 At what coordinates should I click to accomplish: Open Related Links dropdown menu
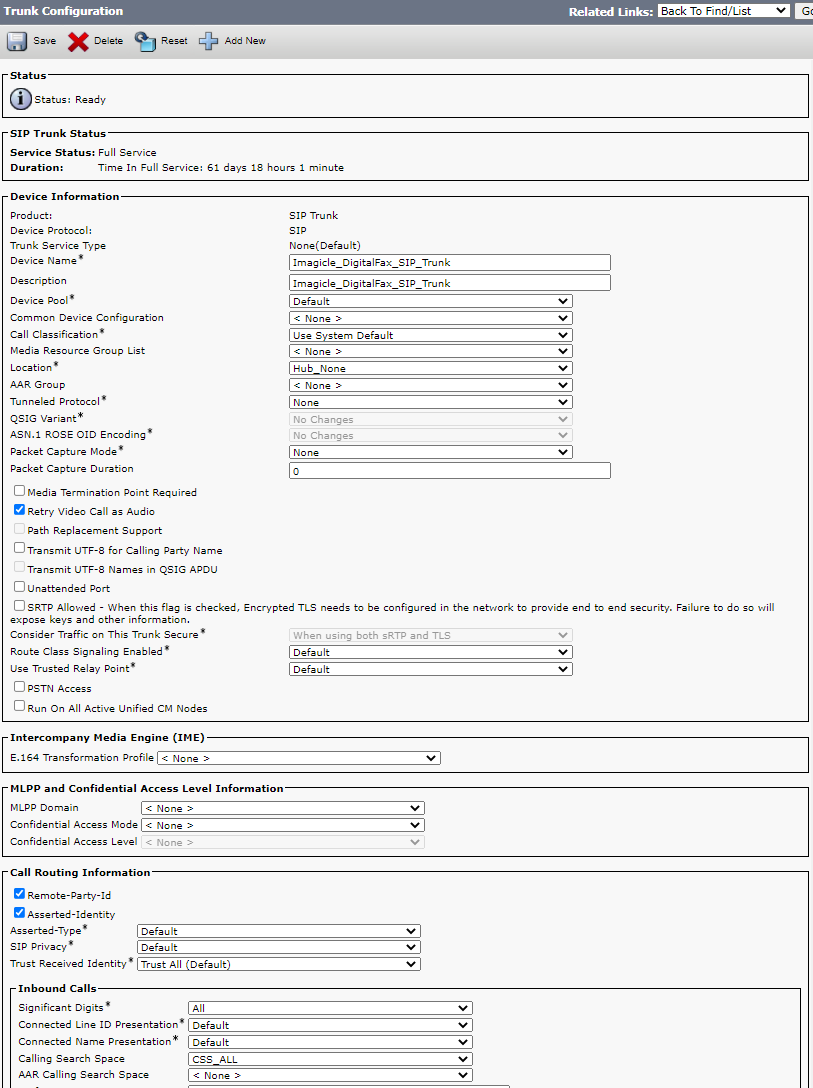[x=724, y=11]
